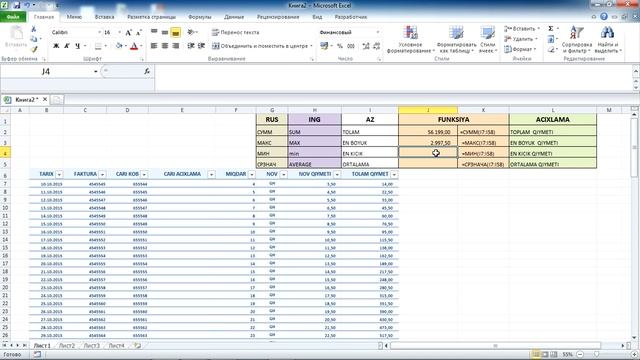Click the zoom out minus button in status bar

[580, 355]
